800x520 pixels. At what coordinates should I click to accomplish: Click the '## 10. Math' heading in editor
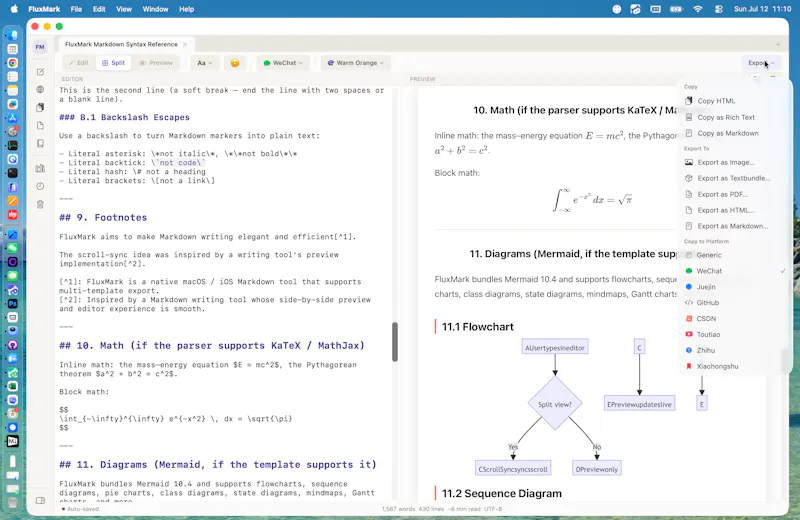(212, 345)
